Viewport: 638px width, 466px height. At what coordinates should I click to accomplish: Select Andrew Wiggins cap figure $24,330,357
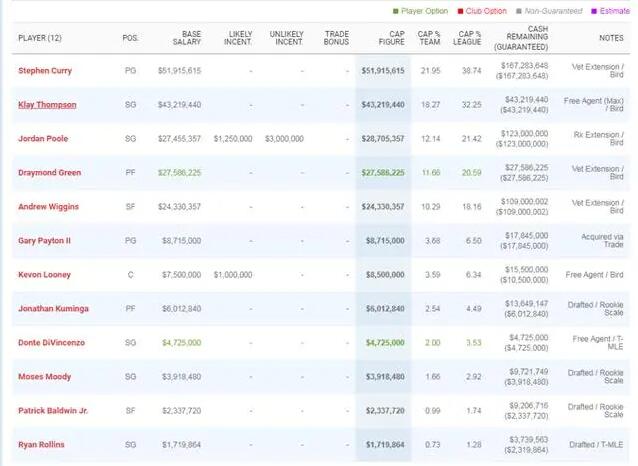click(383, 207)
